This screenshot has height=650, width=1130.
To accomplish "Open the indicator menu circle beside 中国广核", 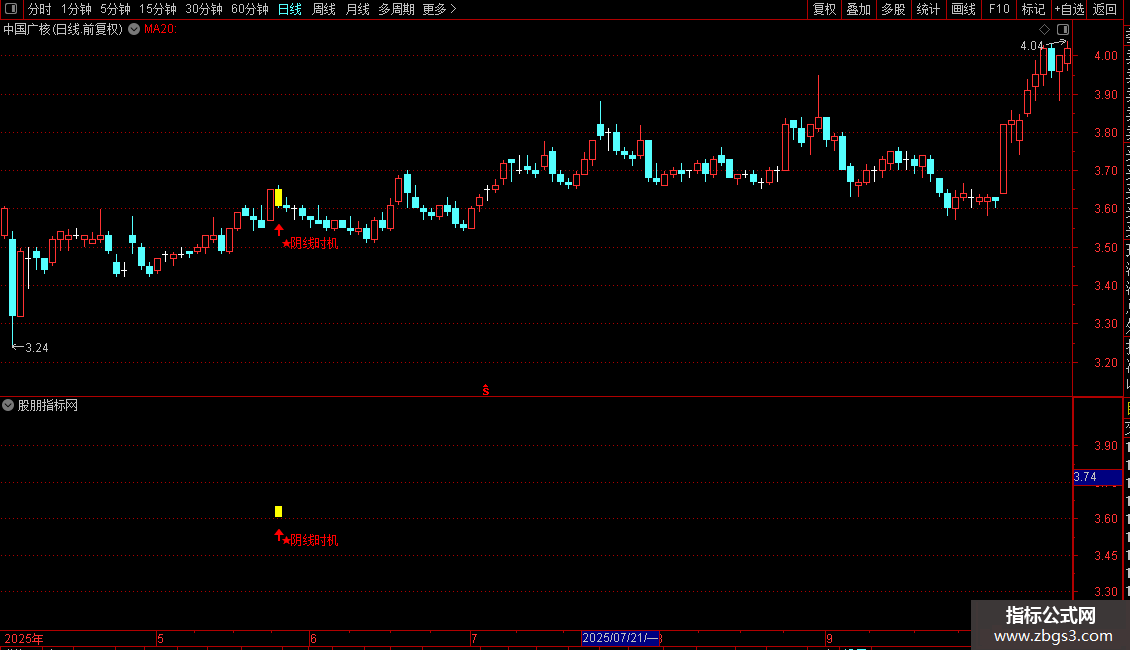I will [134, 30].
